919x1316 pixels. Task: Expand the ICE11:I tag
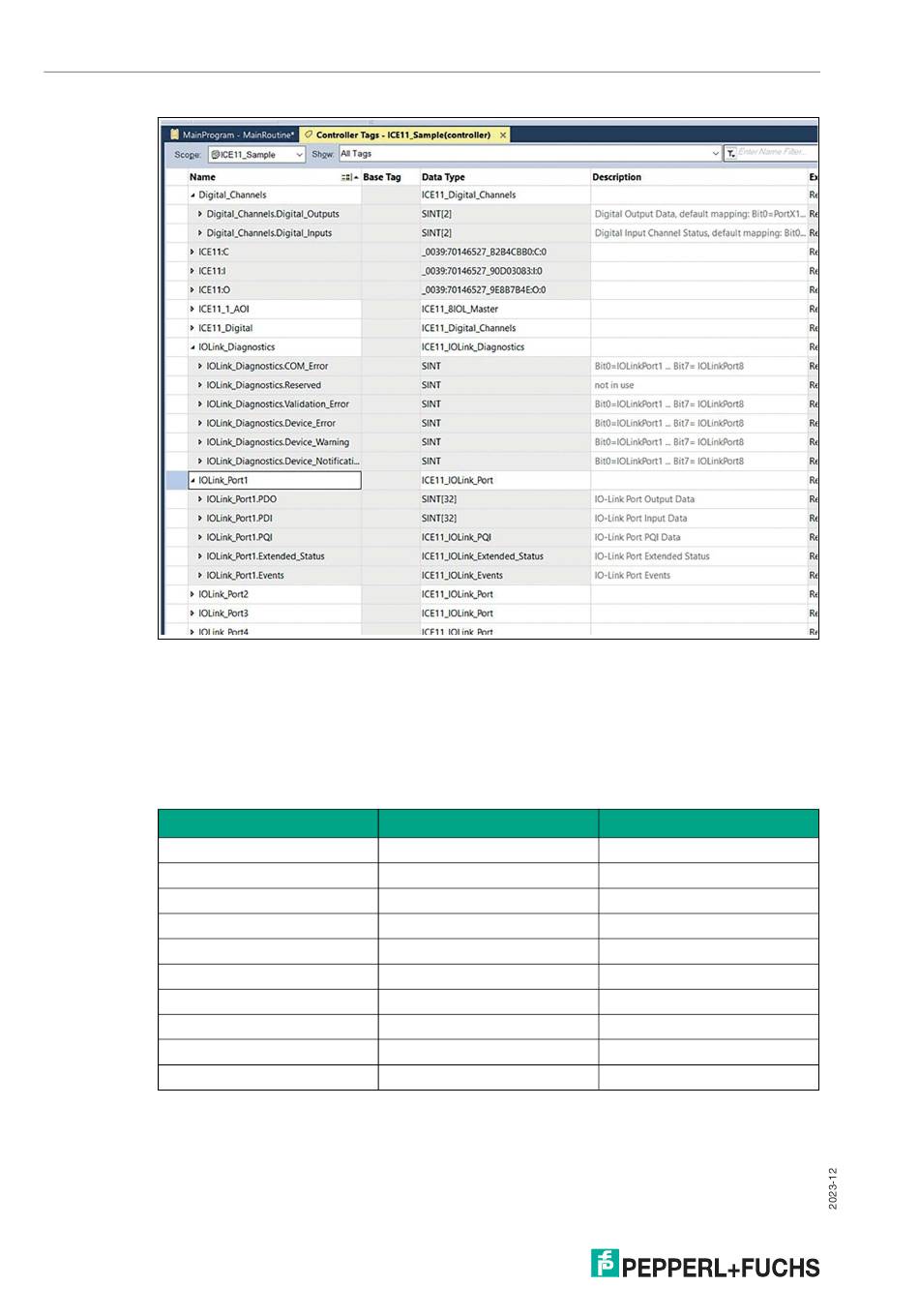[x=193, y=271]
